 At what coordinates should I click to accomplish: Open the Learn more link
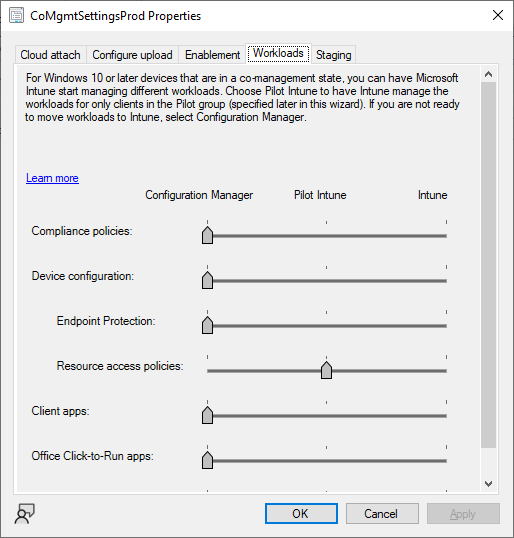(52, 178)
